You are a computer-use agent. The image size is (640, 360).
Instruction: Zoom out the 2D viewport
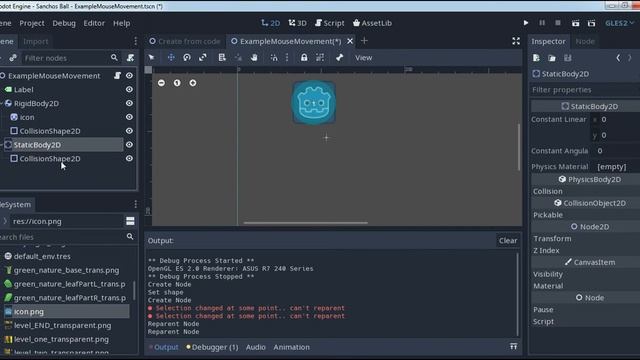tap(161, 83)
